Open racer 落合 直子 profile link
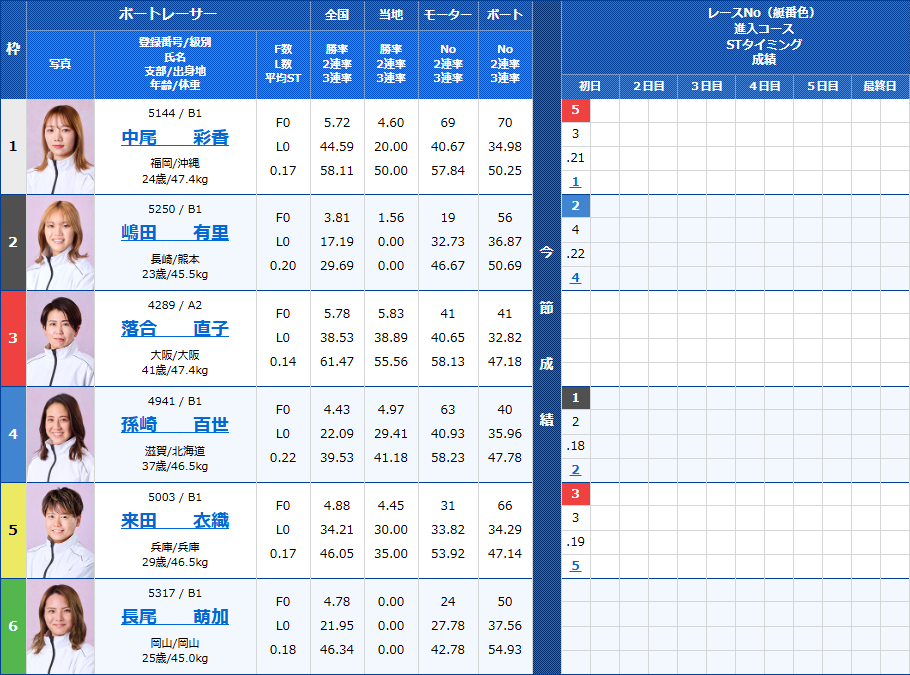The width and height of the screenshot is (910, 675). (x=175, y=329)
